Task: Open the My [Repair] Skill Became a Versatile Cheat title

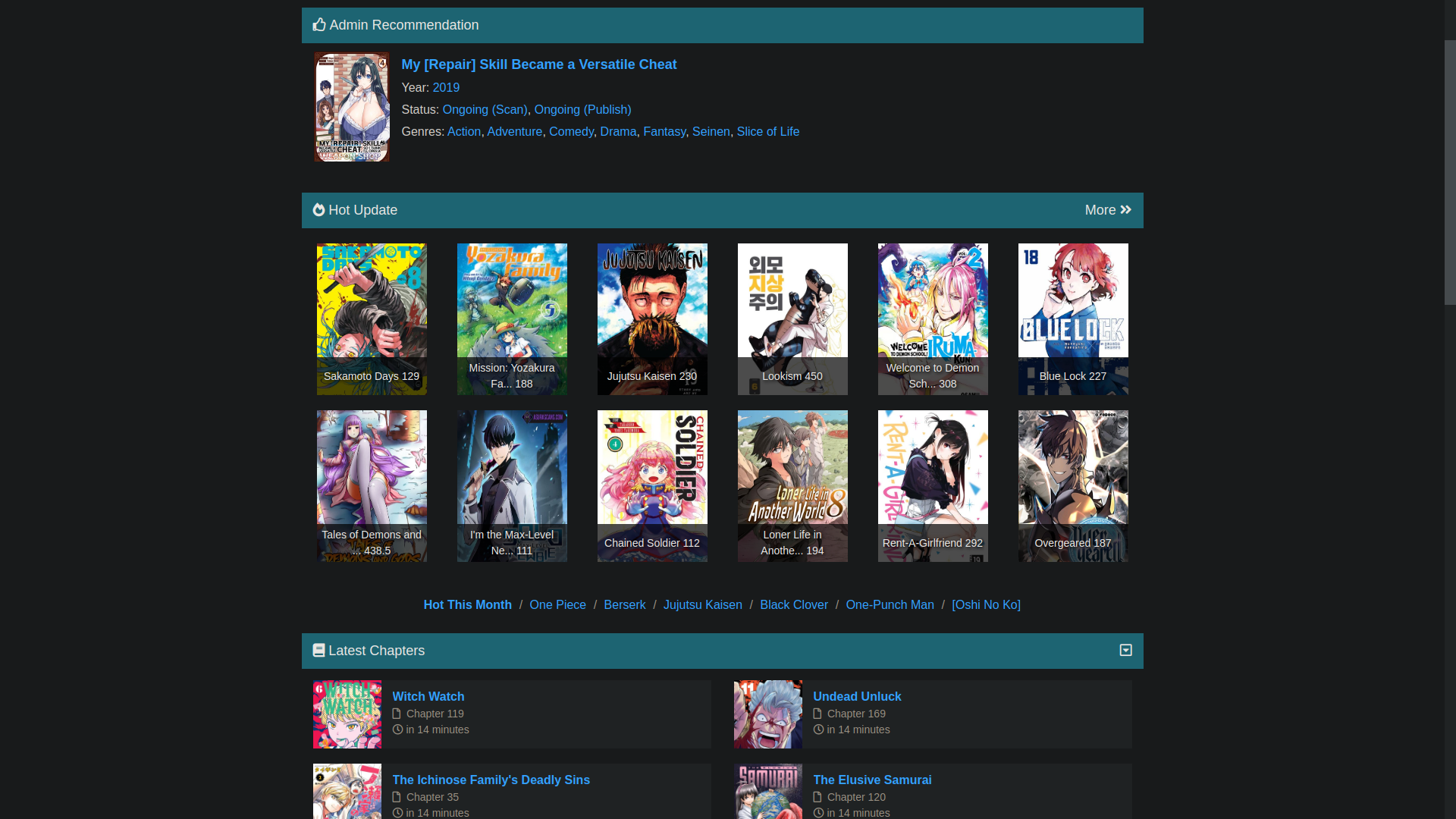Action: pyautogui.click(x=538, y=64)
